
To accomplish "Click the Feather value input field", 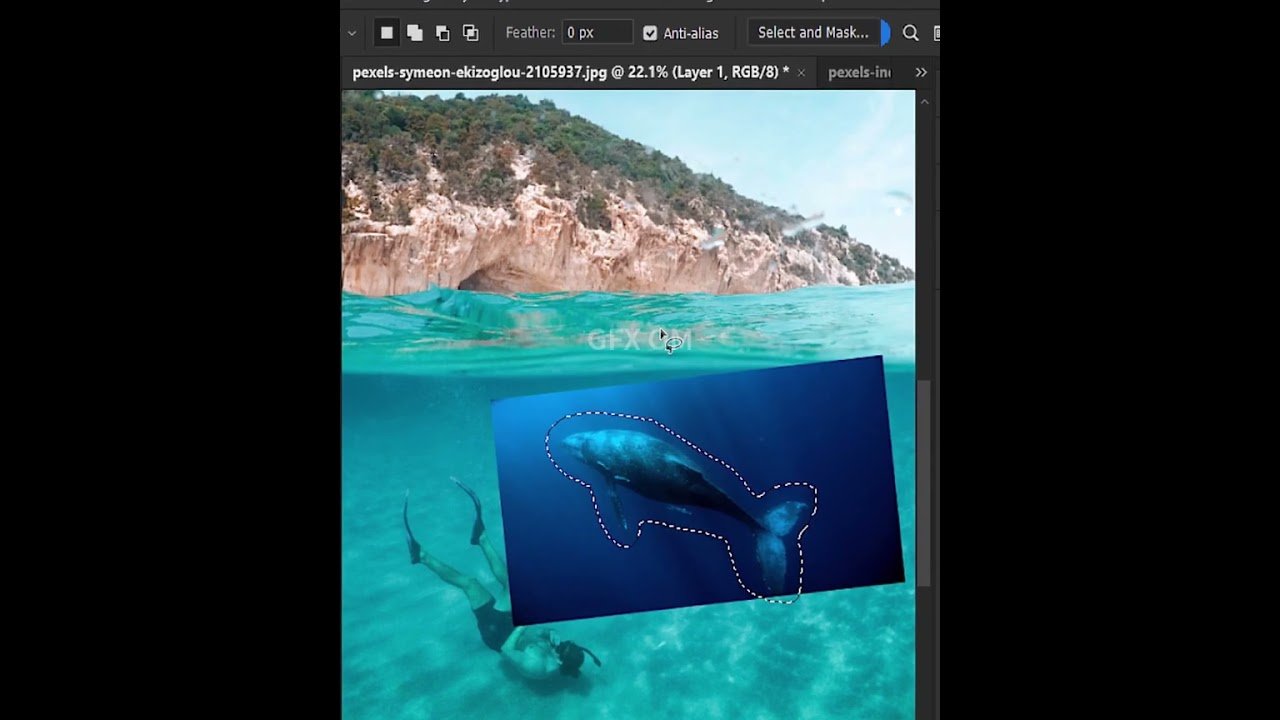I will pyautogui.click(x=597, y=33).
